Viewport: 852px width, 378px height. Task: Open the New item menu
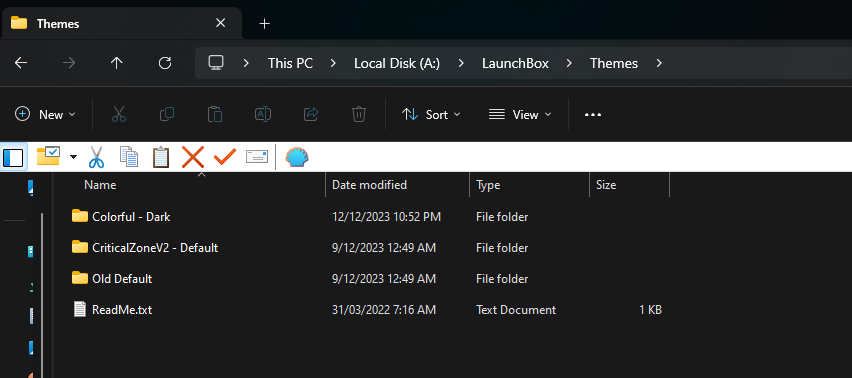tap(45, 115)
